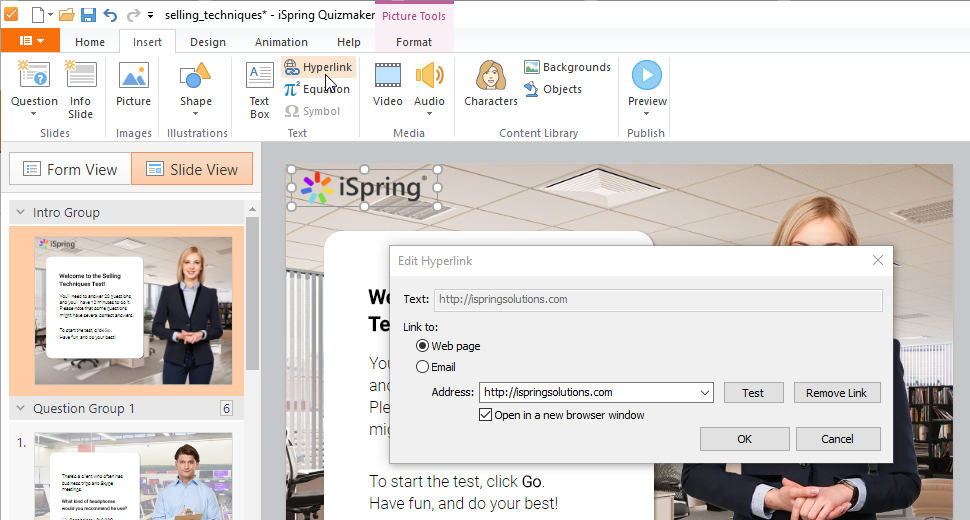Screen dimensions: 970x520
Task: Click the Question icon in the Slides group
Action: click(x=34, y=75)
